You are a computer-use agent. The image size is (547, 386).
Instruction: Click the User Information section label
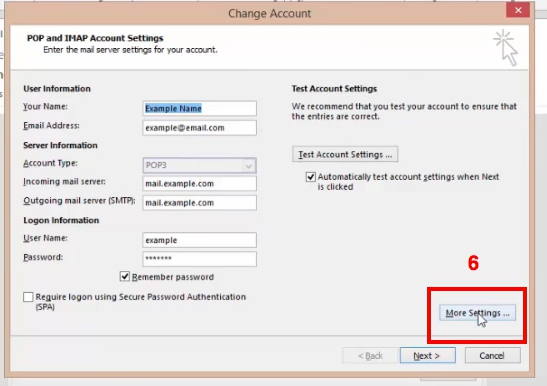click(57, 89)
